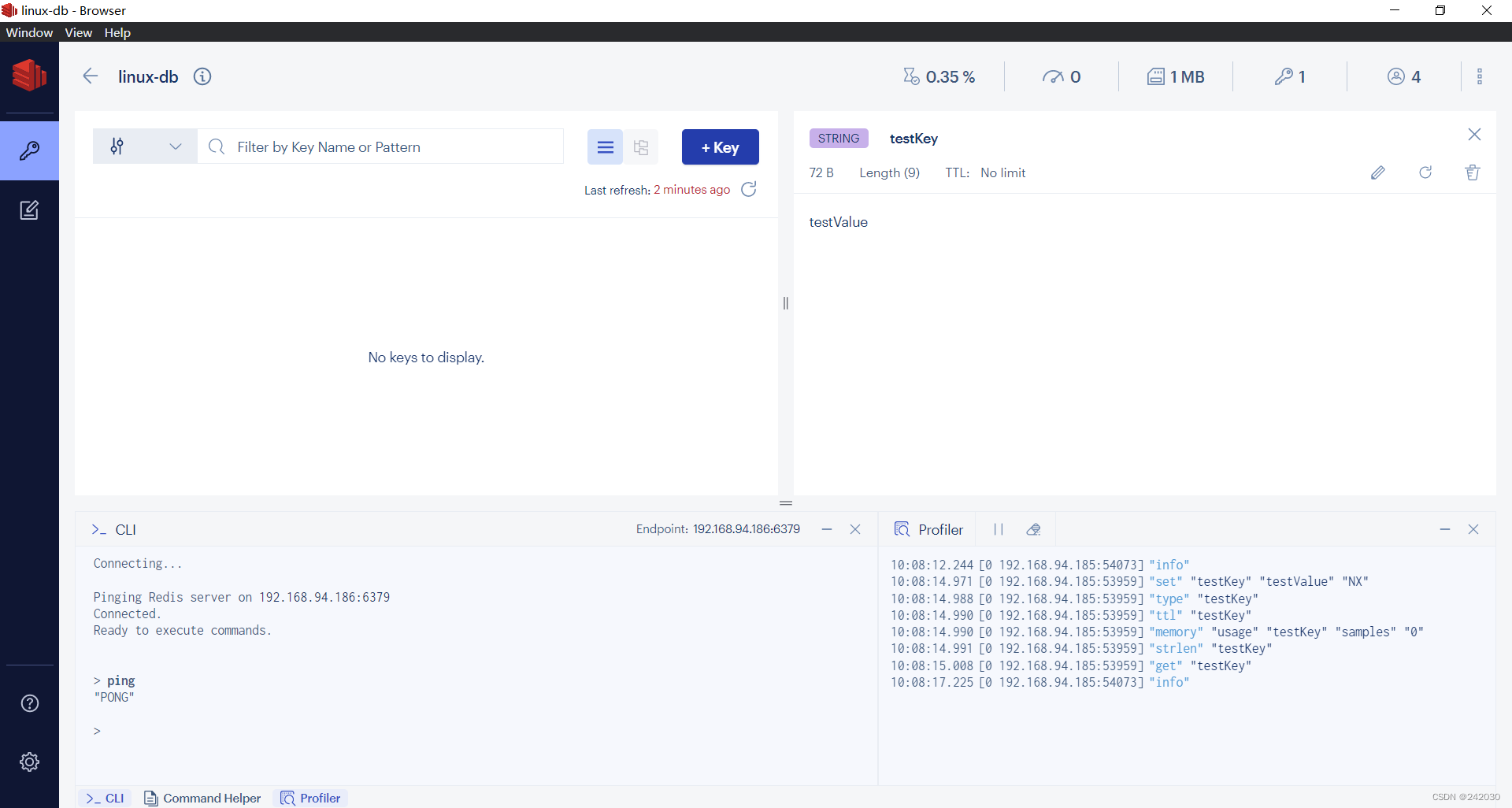Viewport: 1512px width, 808px height.
Task: Click the Filter by Key Name field
Action: click(380, 146)
